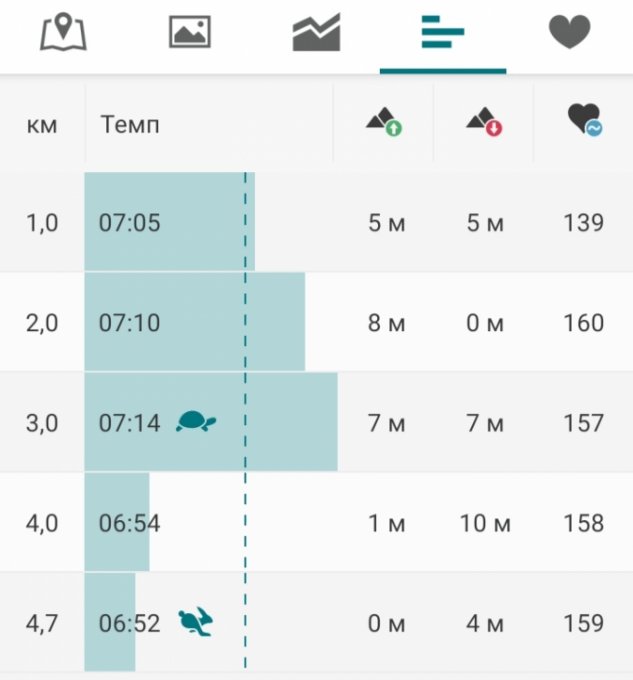Click the average heart rate column icon
The image size is (633, 680).
584,122
